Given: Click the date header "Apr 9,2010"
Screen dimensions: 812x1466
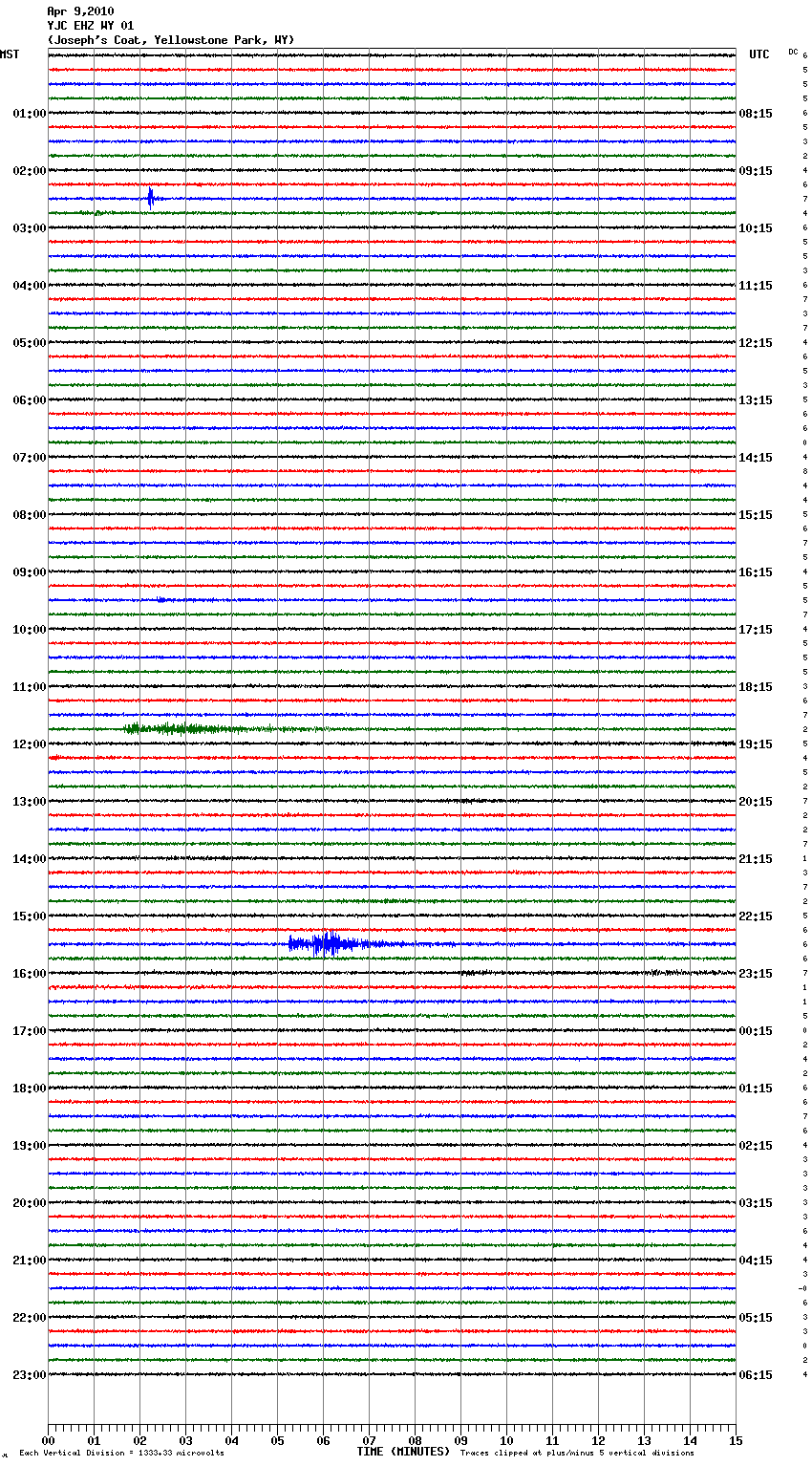Looking at the screenshot, I should 80,11.
